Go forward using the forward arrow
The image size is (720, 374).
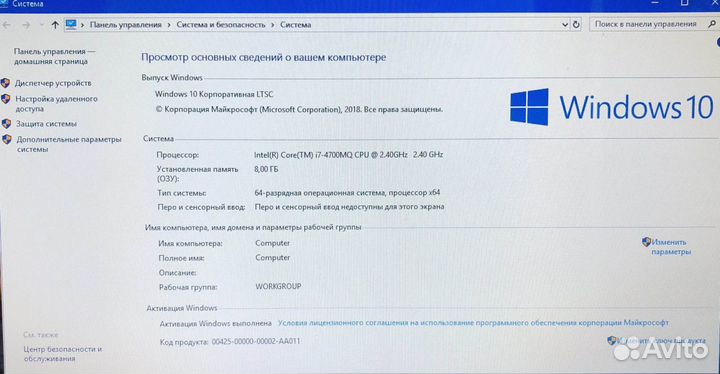point(26,25)
